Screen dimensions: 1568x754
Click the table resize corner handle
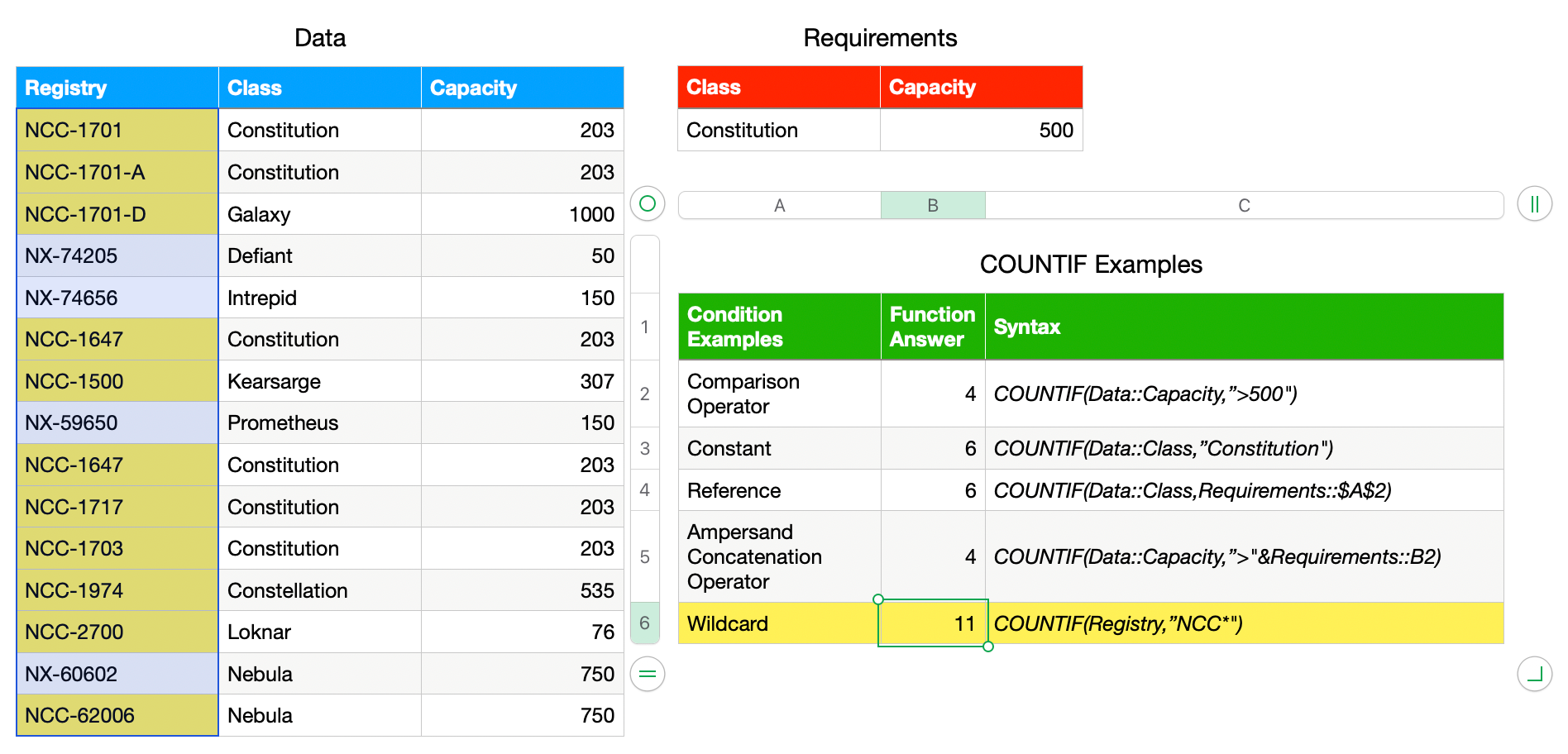(x=1534, y=675)
